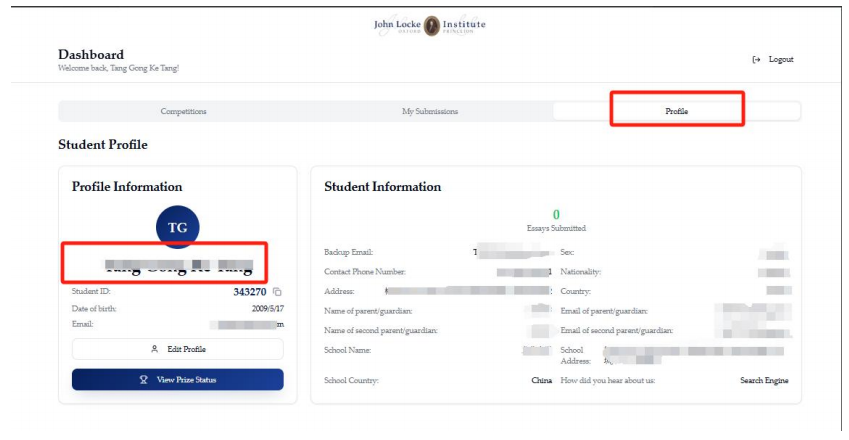Click the trophy icon on View Prize Status

click(x=144, y=380)
